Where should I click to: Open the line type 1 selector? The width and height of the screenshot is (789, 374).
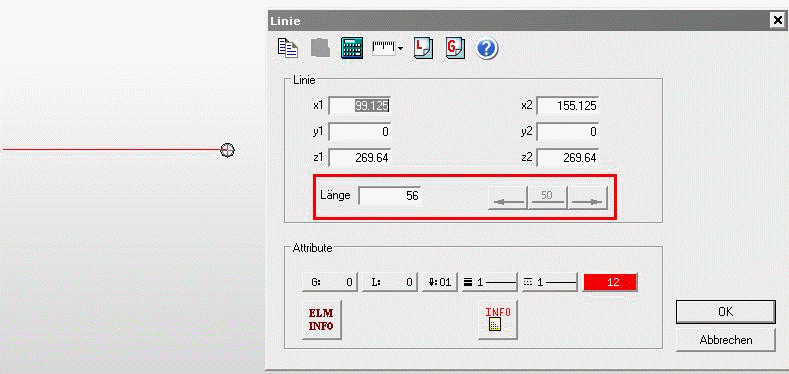550,282
